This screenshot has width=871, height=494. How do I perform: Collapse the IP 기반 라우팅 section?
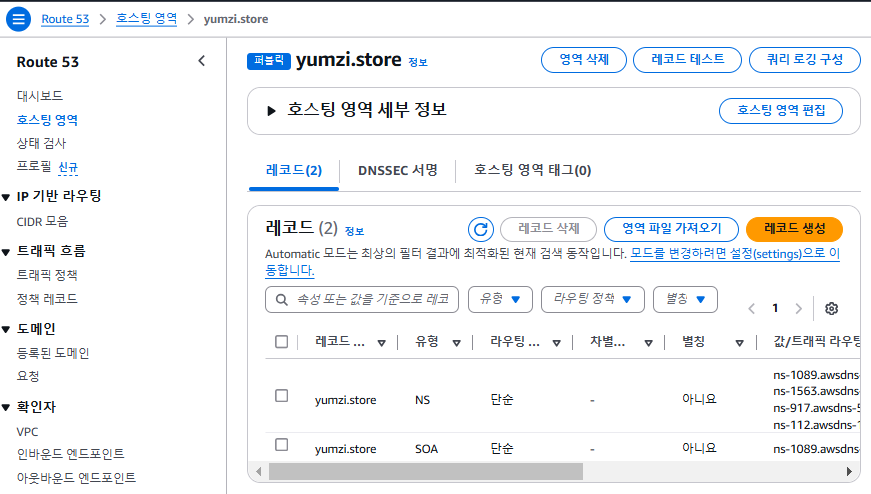(6, 197)
